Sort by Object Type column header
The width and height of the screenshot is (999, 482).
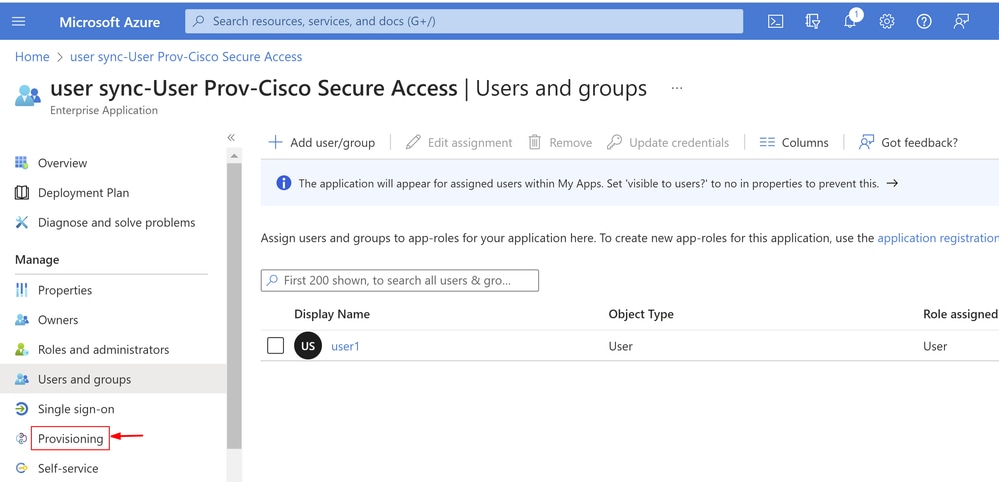click(x=641, y=314)
